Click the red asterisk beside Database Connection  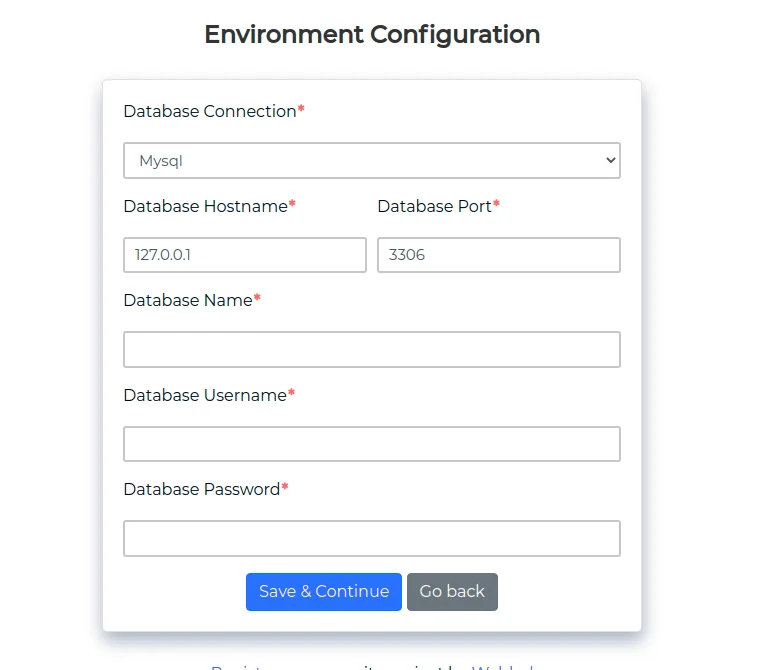point(301,110)
